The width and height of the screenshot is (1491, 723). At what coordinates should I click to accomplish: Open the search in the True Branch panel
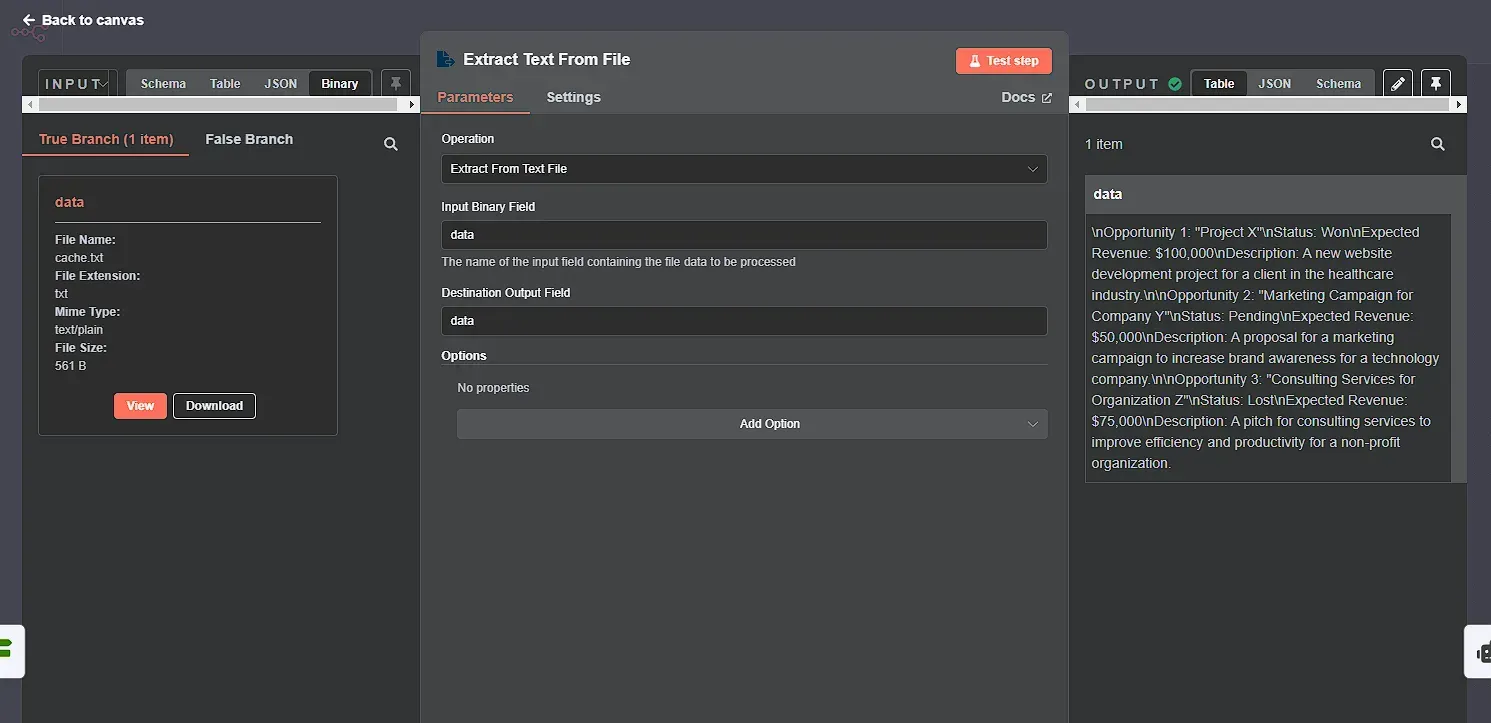[x=390, y=144]
